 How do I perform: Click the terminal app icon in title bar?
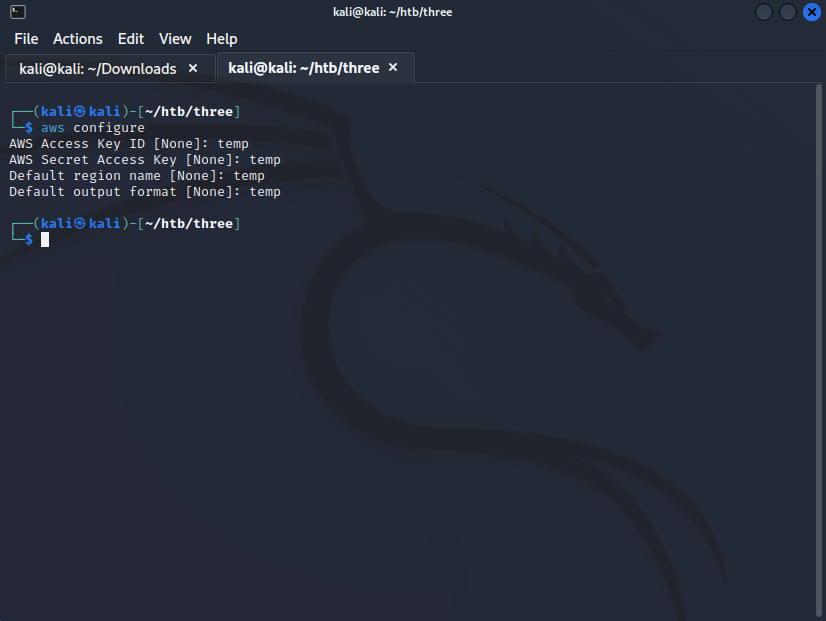[17, 12]
